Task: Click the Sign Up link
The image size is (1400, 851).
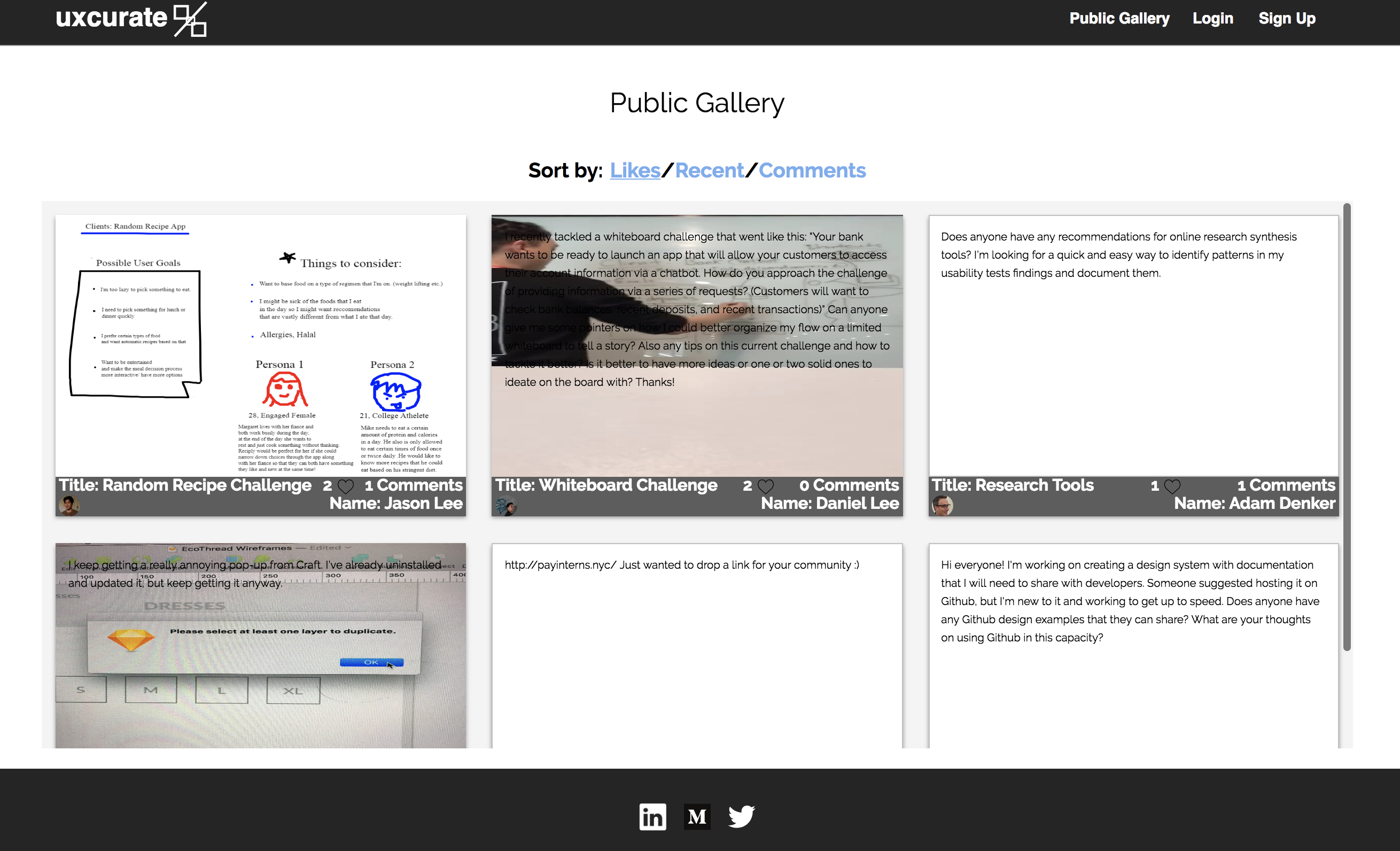Action: coord(1287,18)
